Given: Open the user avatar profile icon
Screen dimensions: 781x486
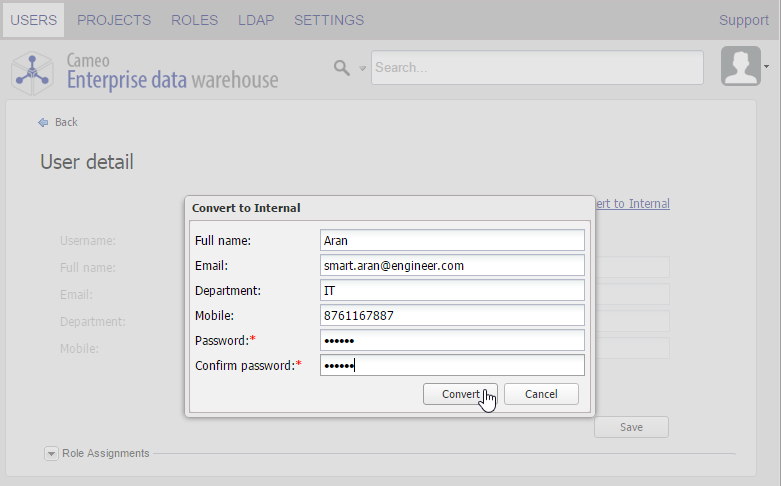Looking at the screenshot, I should 740,67.
